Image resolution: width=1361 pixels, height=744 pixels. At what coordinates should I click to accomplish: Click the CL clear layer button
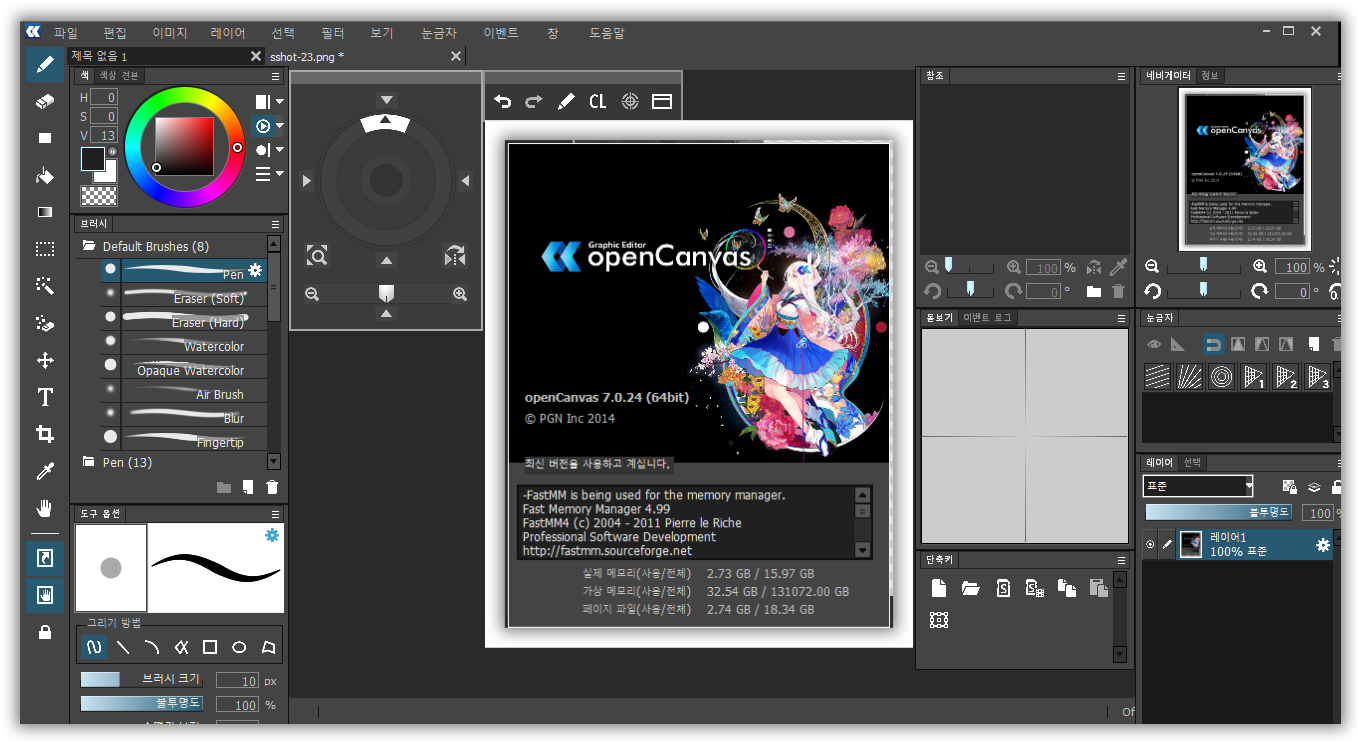[598, 101]
